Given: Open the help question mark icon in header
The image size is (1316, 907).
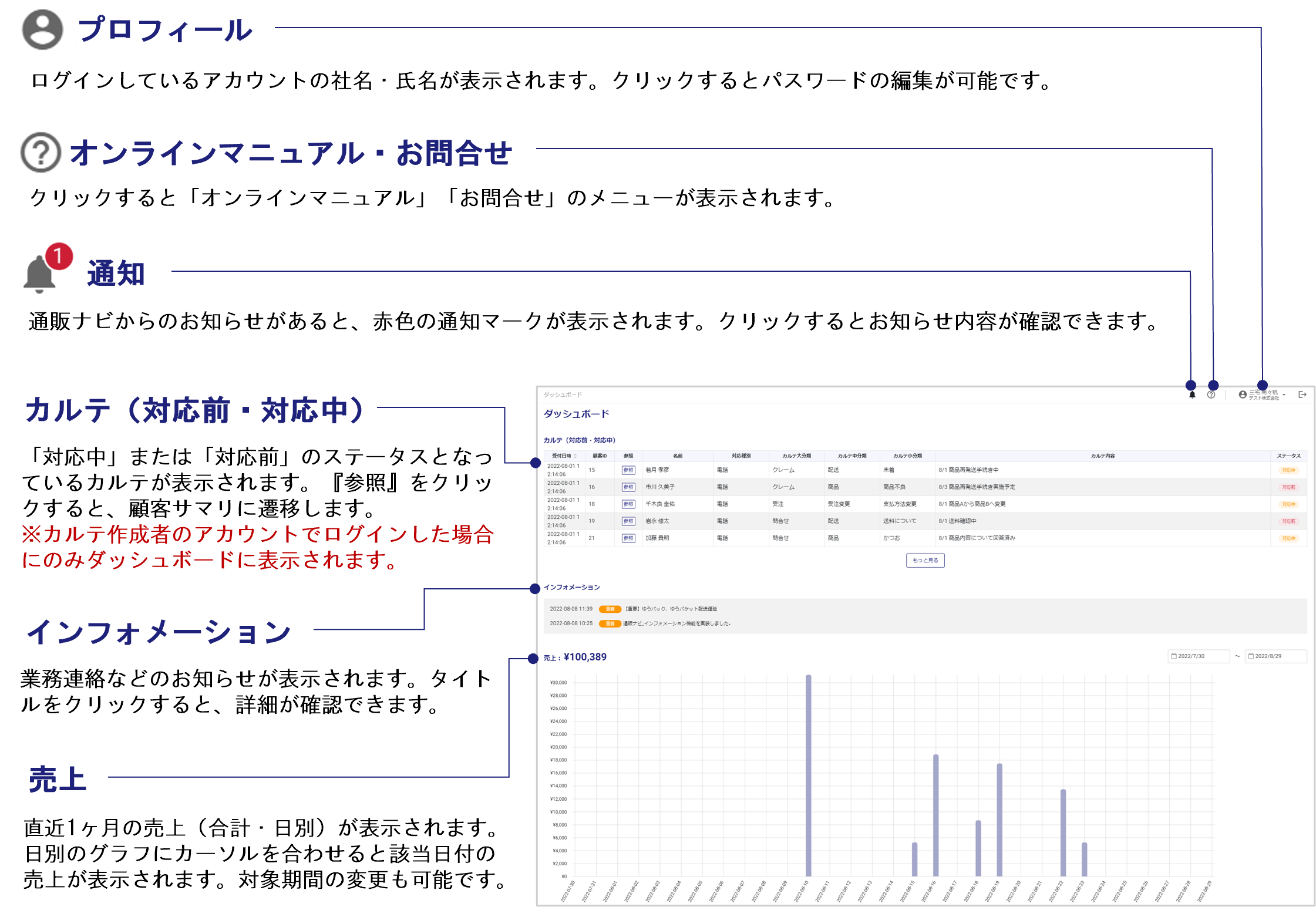Looking at the screenshot, I should (x=1211, y=395).
